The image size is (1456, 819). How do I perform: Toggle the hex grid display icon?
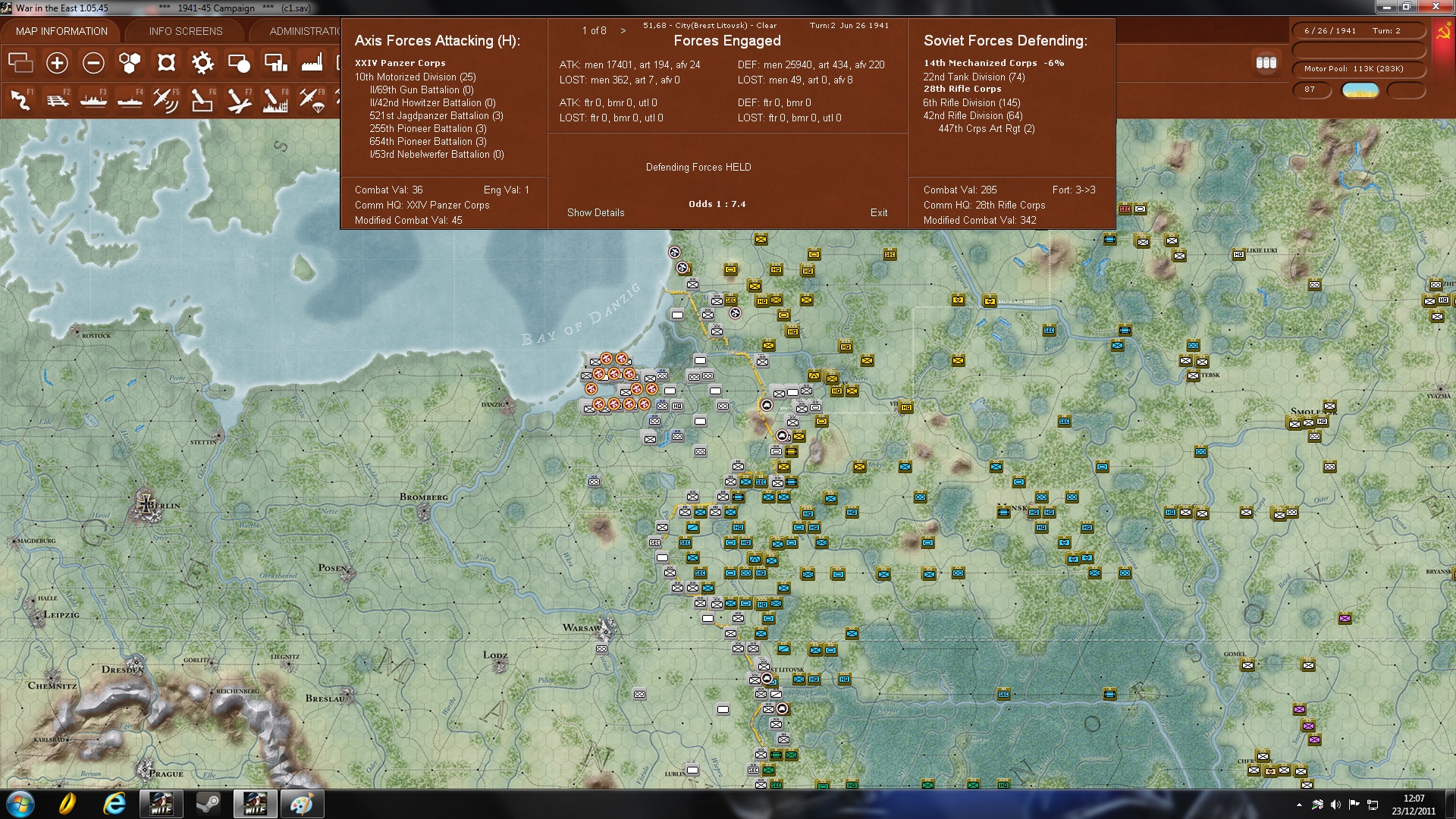[130, 63]
